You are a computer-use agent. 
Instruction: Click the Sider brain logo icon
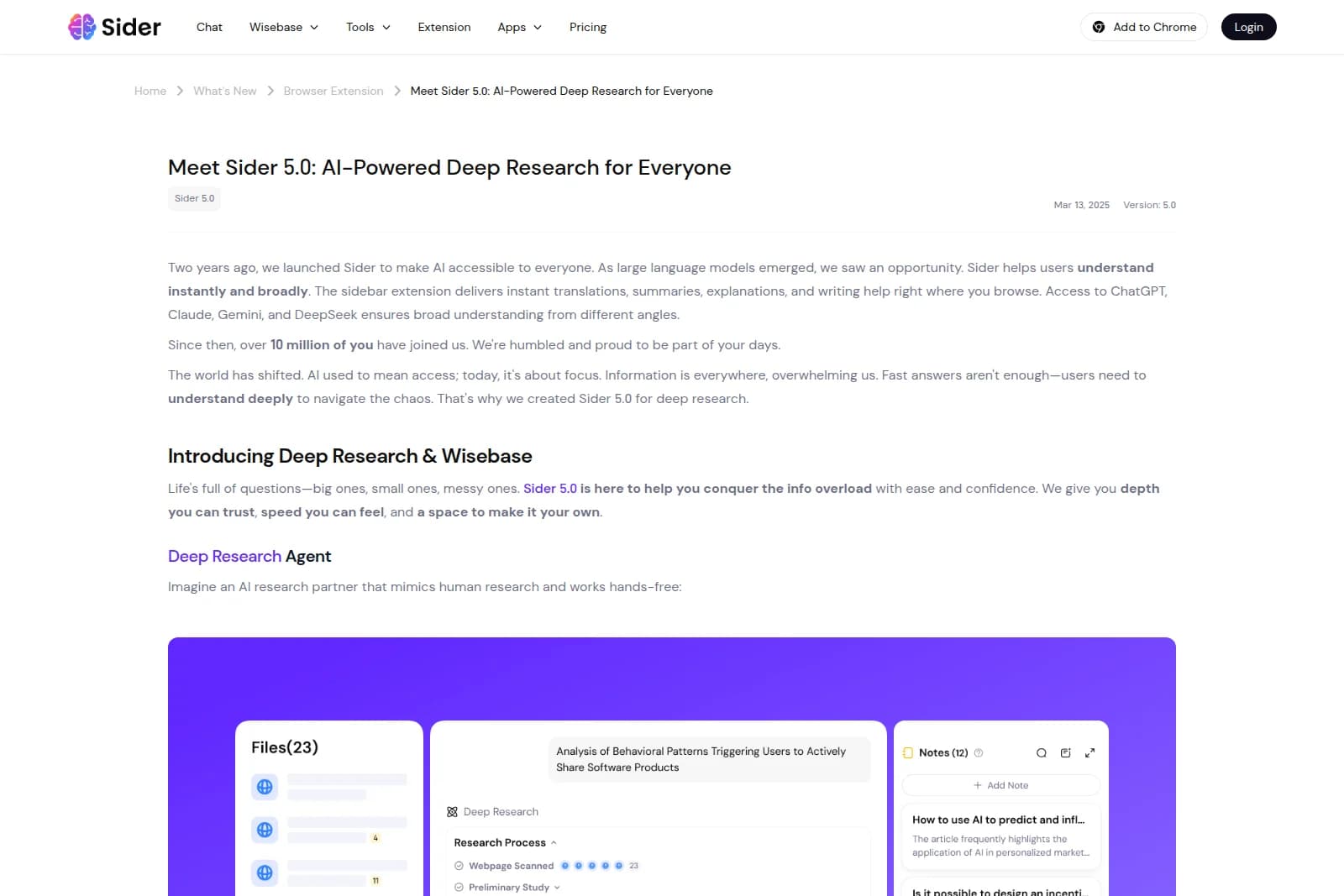click(x=80, y=27)
